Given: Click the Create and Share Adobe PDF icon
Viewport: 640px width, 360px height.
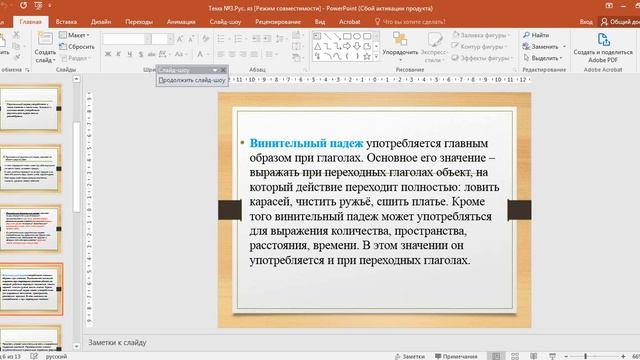Looking at the screenshot, I should [603, 40].
